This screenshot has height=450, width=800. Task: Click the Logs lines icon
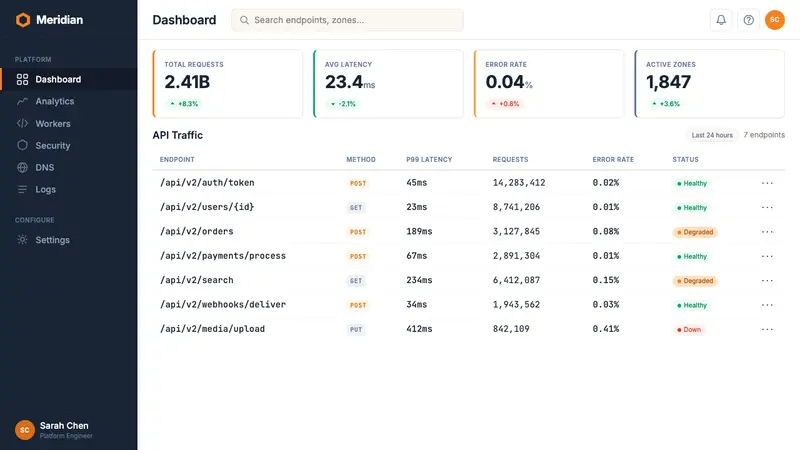(x=22, y=189)
